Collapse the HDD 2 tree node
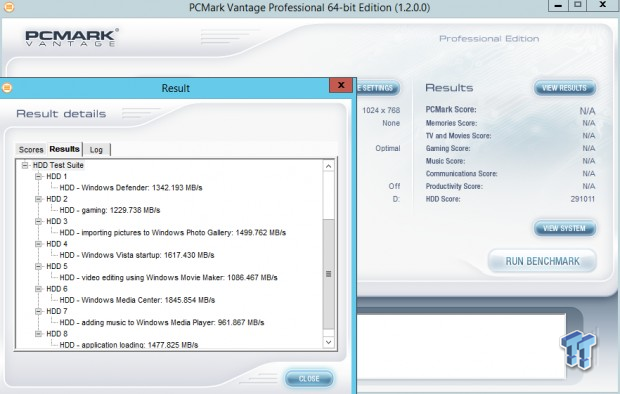The width and height of the screenshot is (620, 394). click(x=38, y=199)
